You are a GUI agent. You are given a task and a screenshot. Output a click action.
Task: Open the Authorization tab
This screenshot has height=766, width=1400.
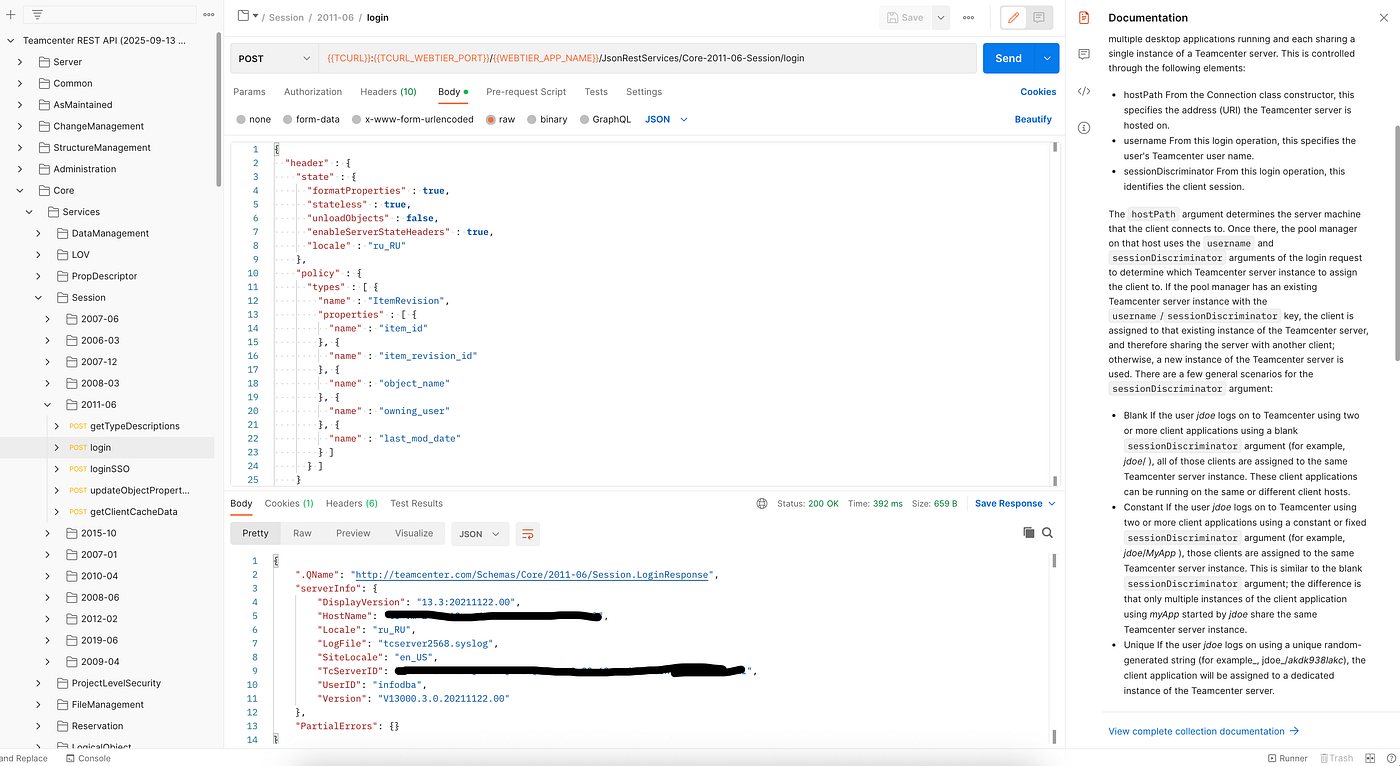313,92
